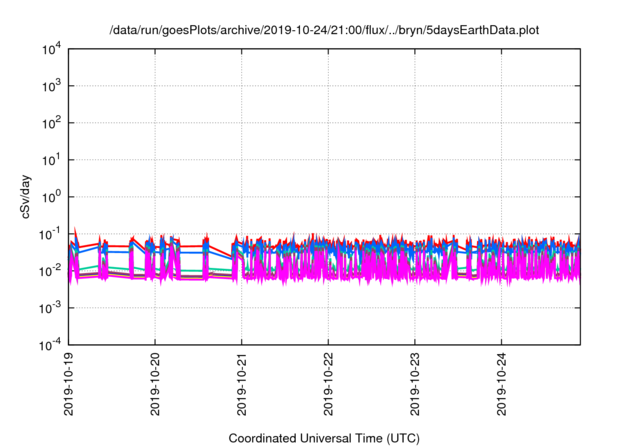Image resolution: width=640 pixels, height=448 pixels.
Task: Click the 2019-10-20 x-axis date label
Action: point(155,384)
